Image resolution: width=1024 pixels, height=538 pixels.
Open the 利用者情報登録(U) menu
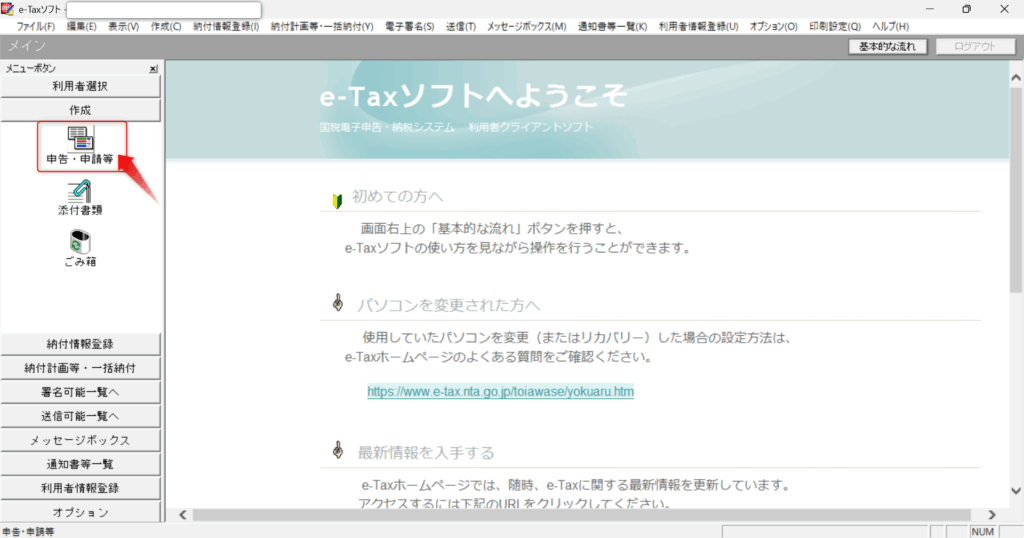[x=698, y=27]
